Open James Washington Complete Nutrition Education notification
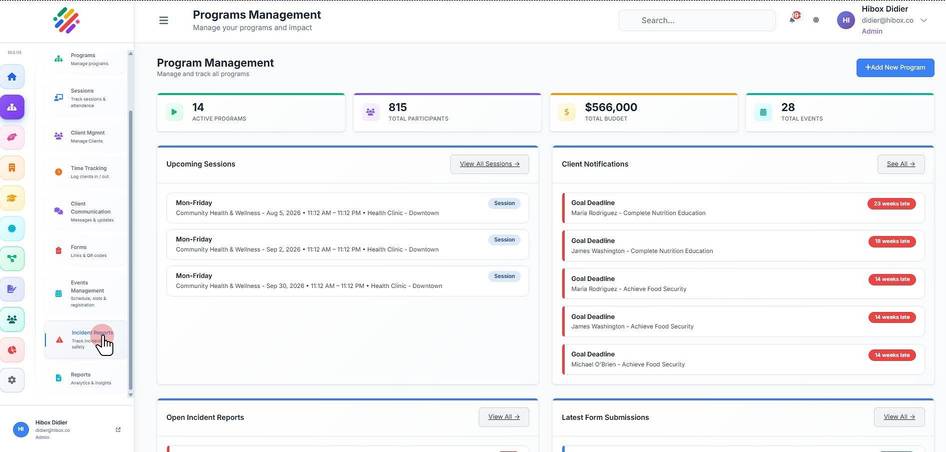946x452 pixels. pyautogui.click(x=743, y=246)
